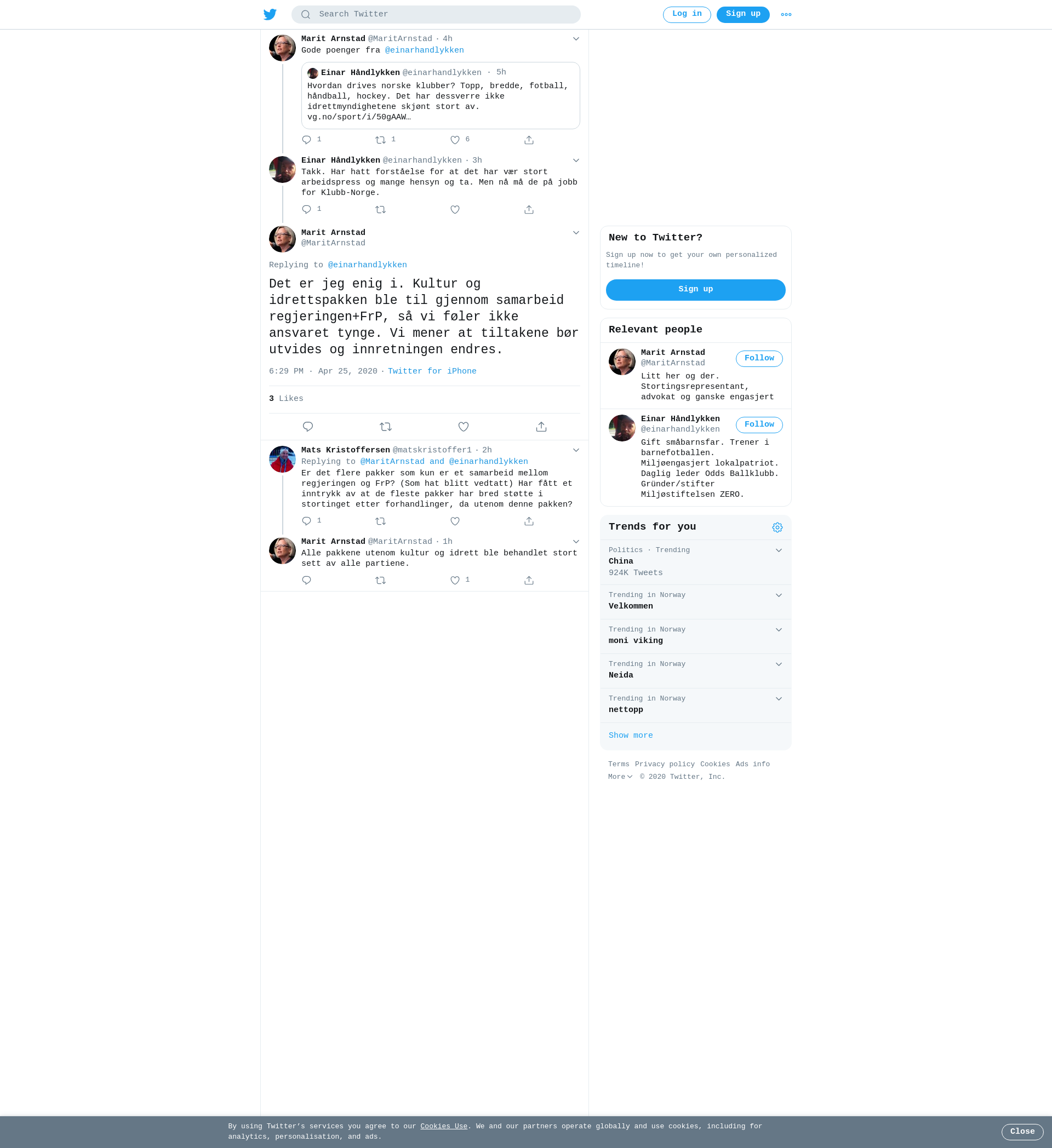Expand options for China trend

(778, 550)
